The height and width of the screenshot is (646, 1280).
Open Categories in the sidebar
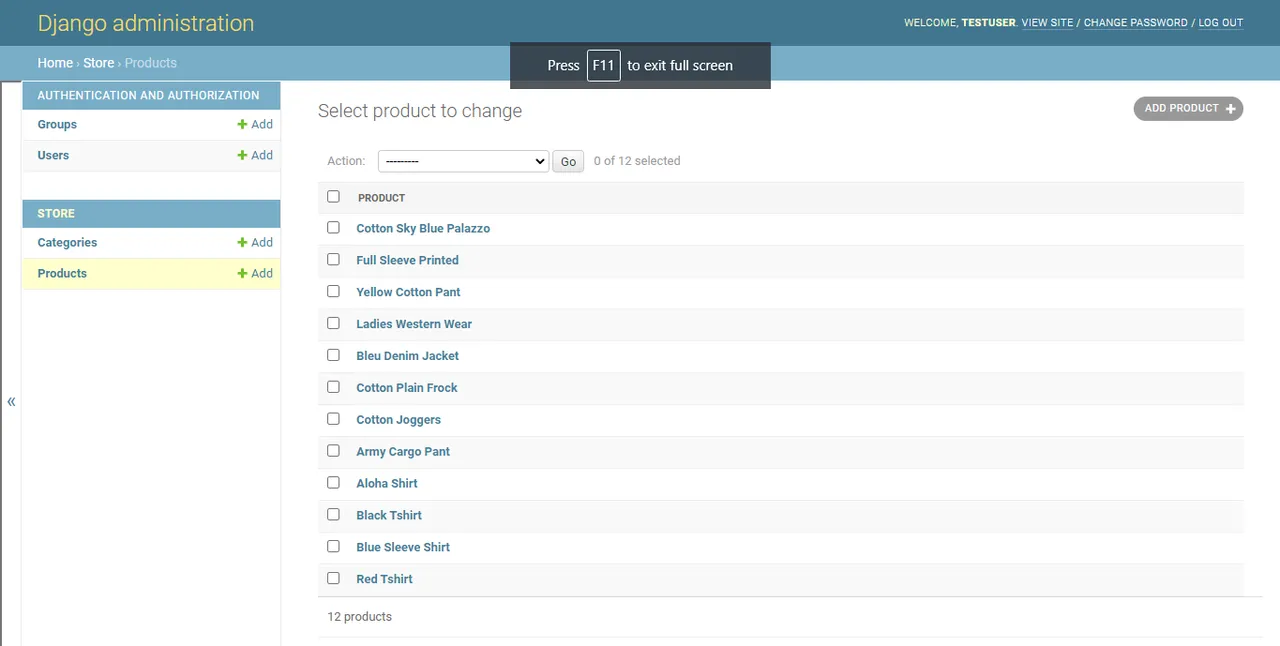[67, 243]
